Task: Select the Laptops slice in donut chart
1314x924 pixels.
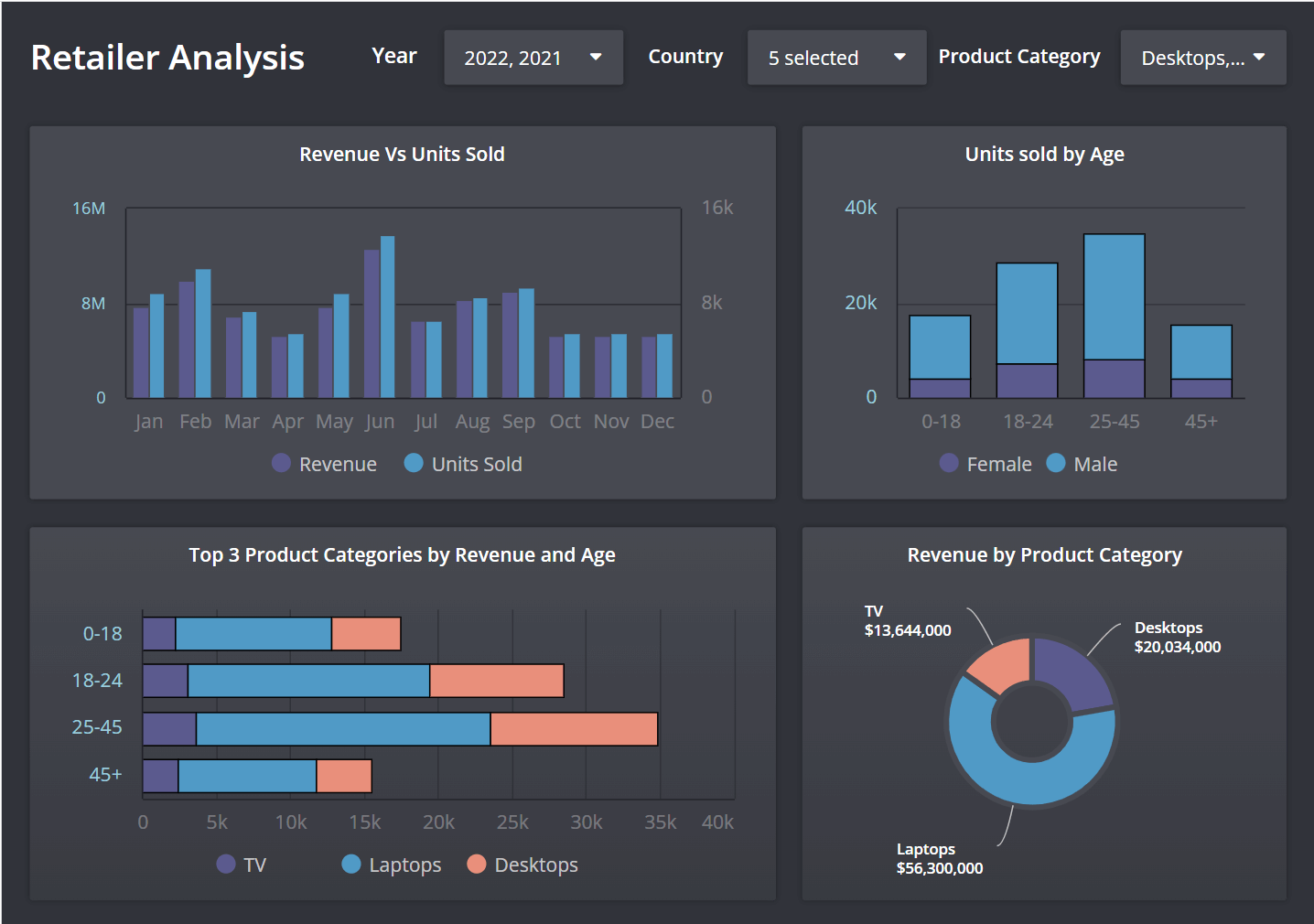Action: (x=1032, y=782)
